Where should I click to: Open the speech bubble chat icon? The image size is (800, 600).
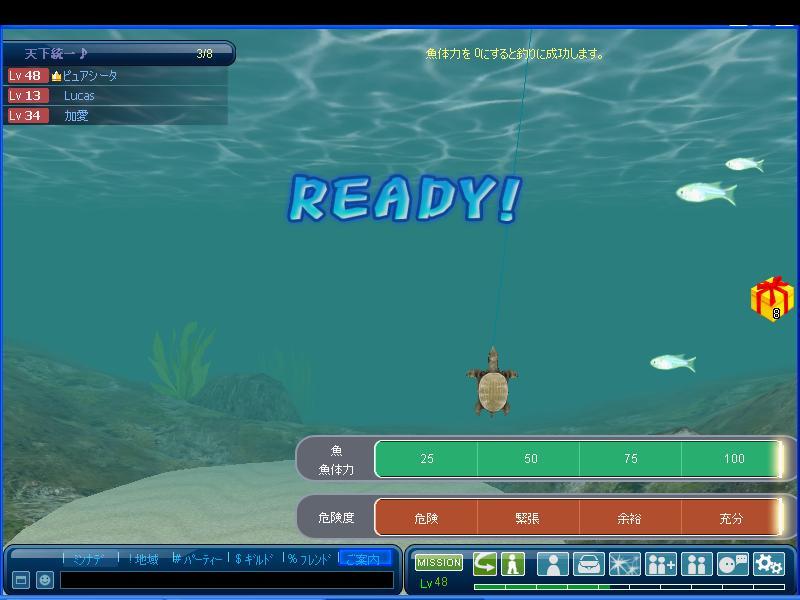[732, 564]
